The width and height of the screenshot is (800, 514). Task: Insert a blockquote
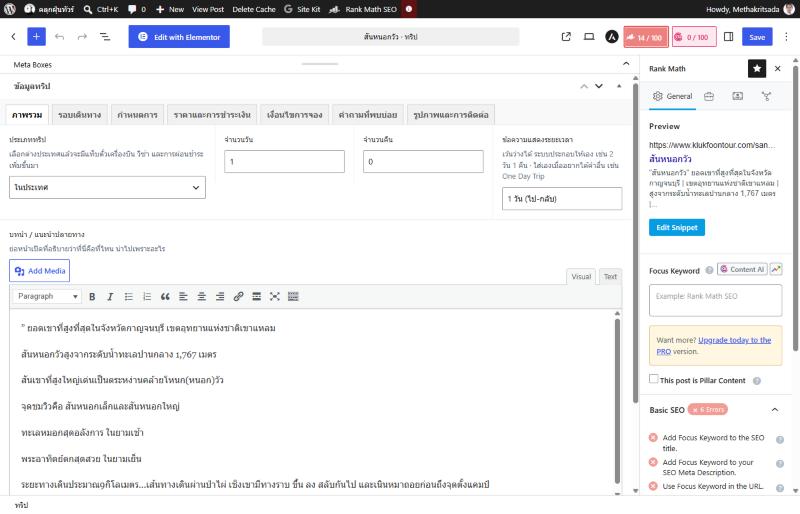[x=165, y=297]
